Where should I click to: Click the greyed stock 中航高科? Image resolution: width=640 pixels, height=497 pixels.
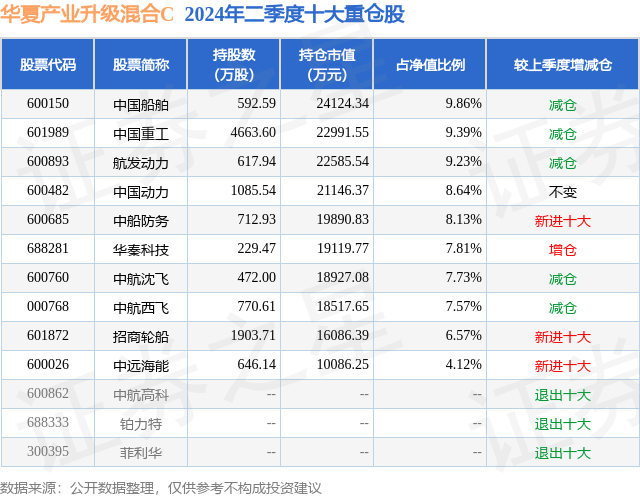141,395
